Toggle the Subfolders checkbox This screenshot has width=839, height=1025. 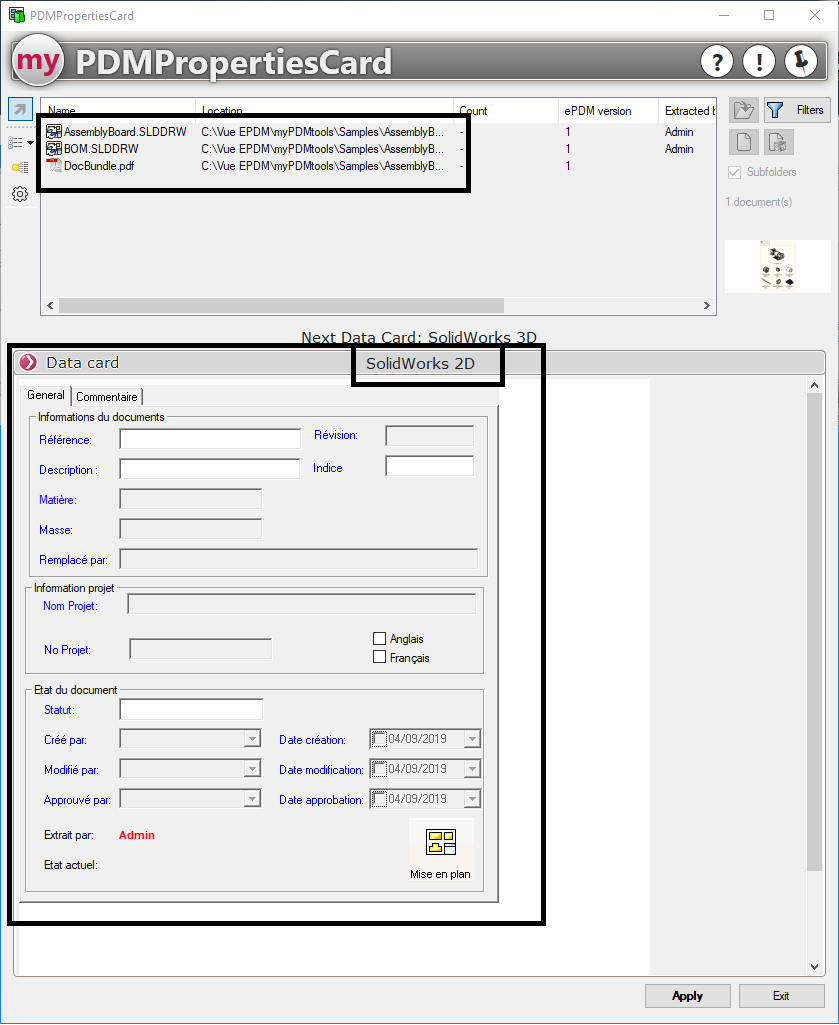[736, 172]
